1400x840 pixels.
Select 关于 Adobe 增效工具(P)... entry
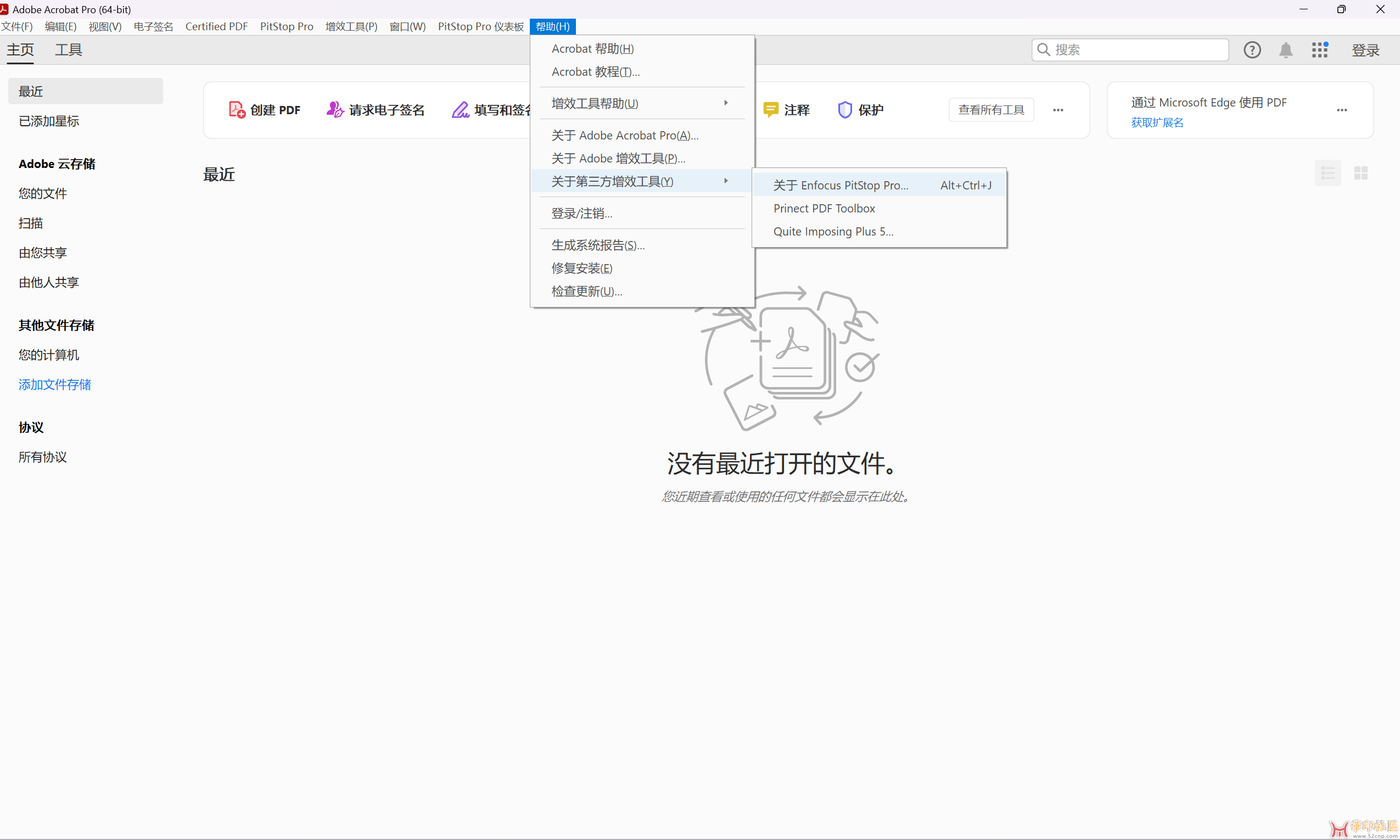[642, 159]
